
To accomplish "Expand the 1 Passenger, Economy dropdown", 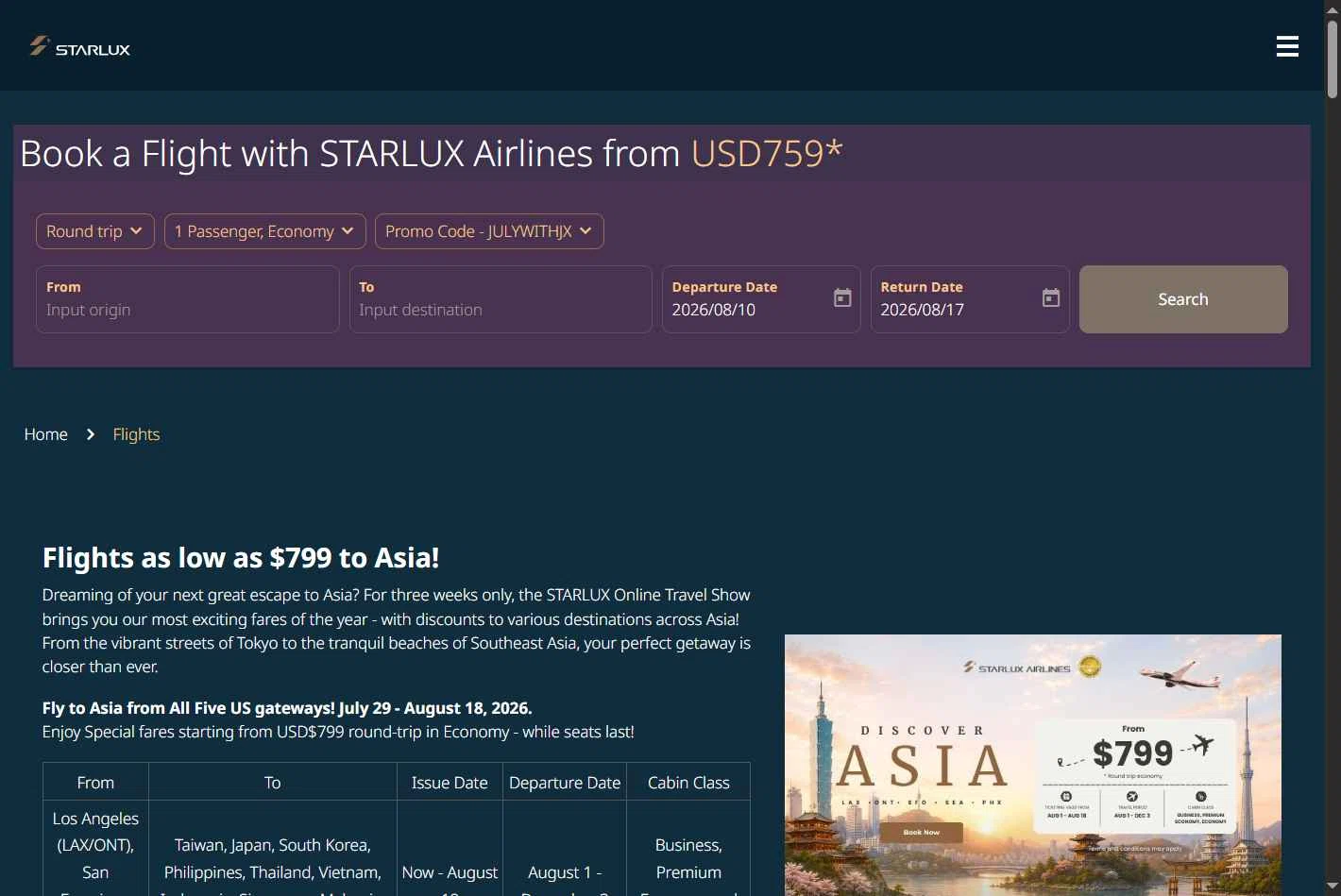I will click(x=265, y=231).
